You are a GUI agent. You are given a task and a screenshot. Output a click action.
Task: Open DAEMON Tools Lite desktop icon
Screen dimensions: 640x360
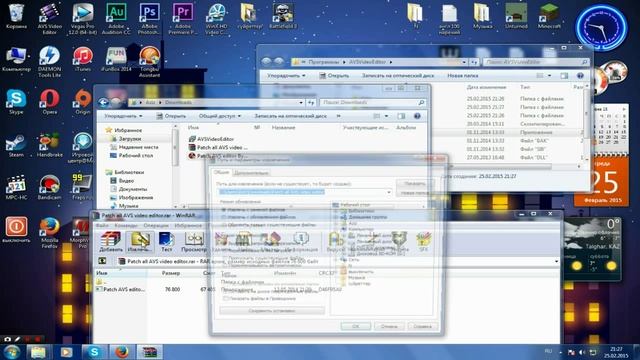click(49, 61)
